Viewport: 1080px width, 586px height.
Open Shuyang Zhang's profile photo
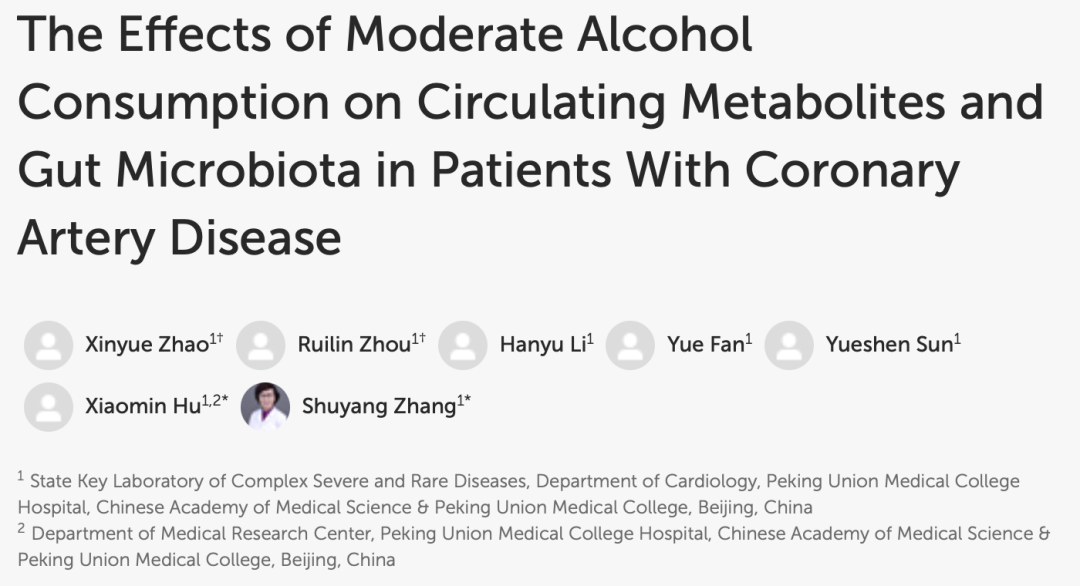(x=265, y=407)
